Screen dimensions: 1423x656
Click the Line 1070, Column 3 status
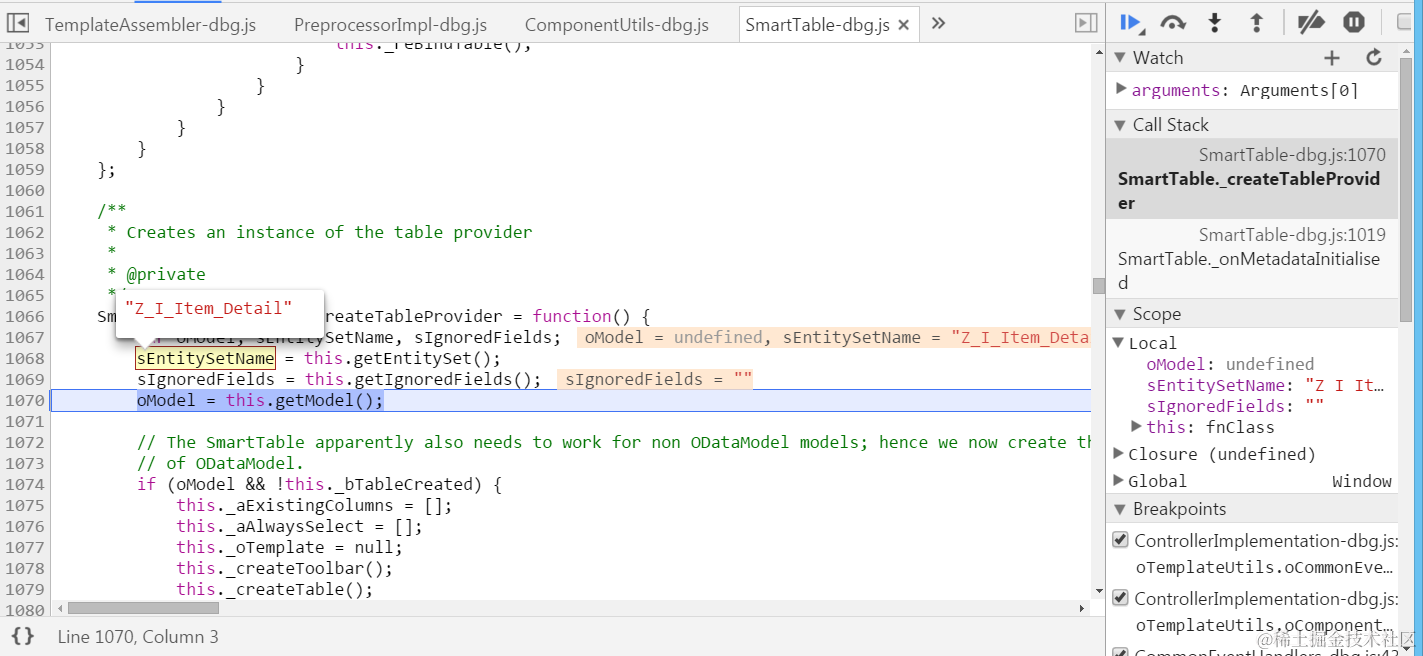coord(138,637)
